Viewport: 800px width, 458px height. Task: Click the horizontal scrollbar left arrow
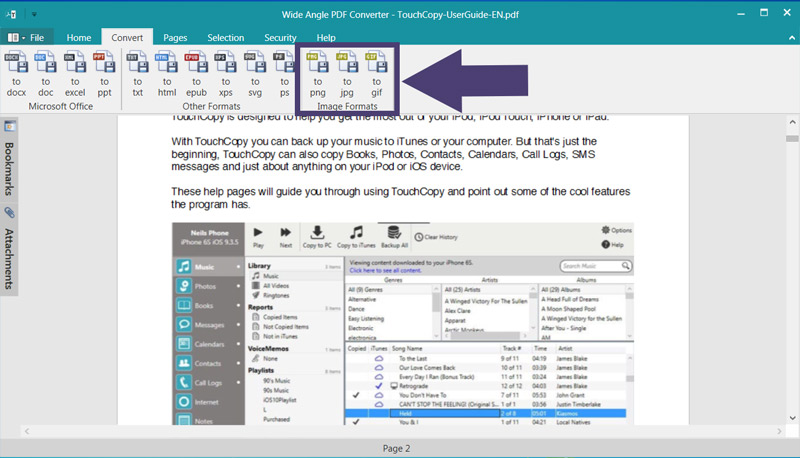click(27, 431)
